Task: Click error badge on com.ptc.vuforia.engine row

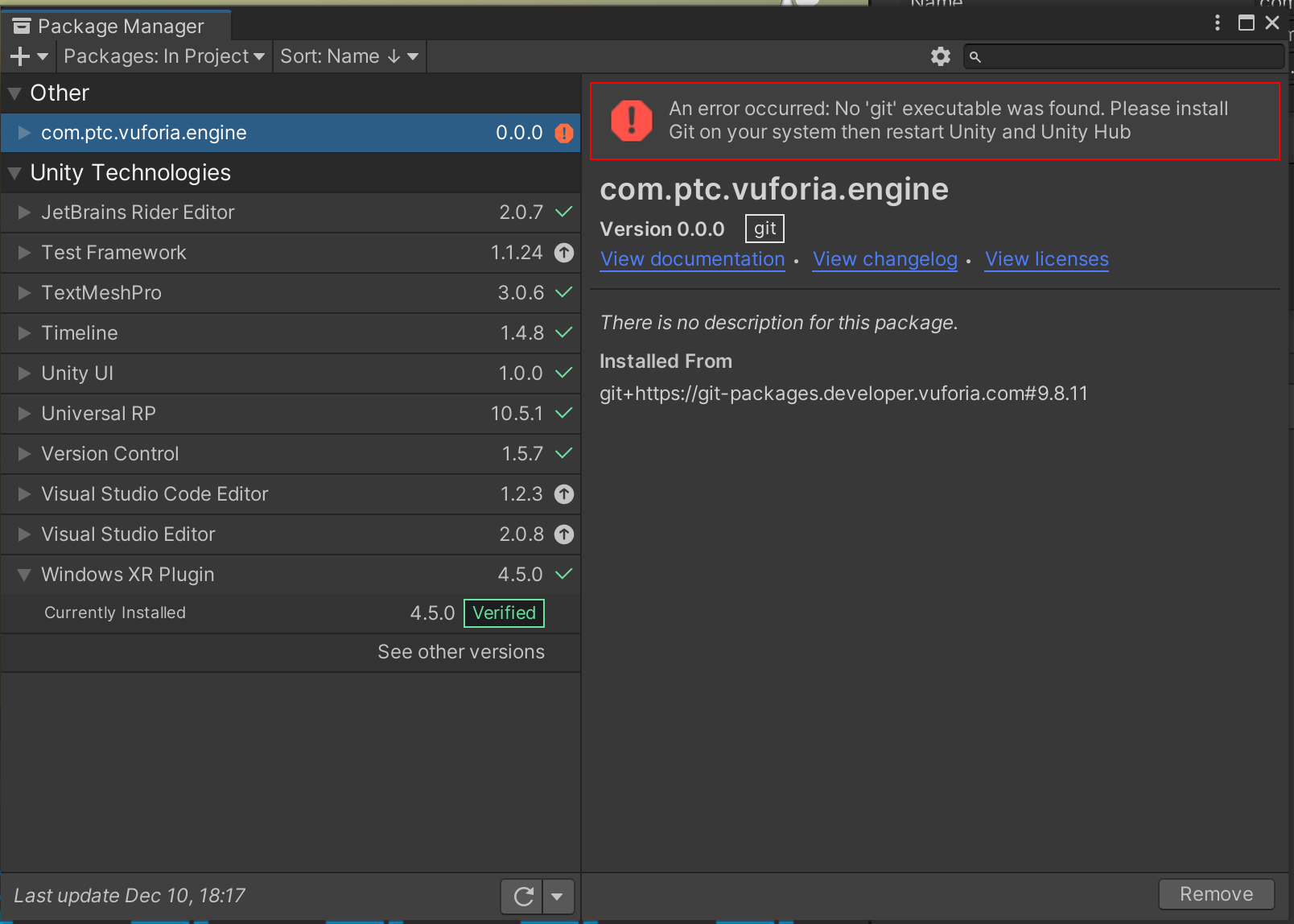Action: (564, 133)
